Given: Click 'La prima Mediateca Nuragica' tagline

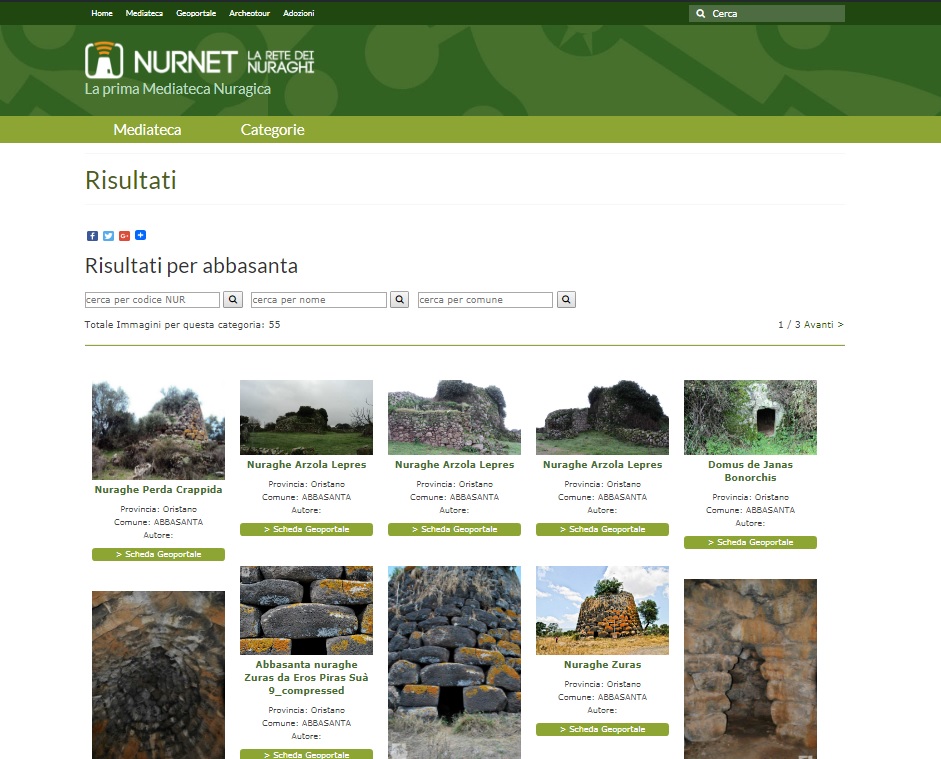Looking at the screenshot, I should point(178,89).
